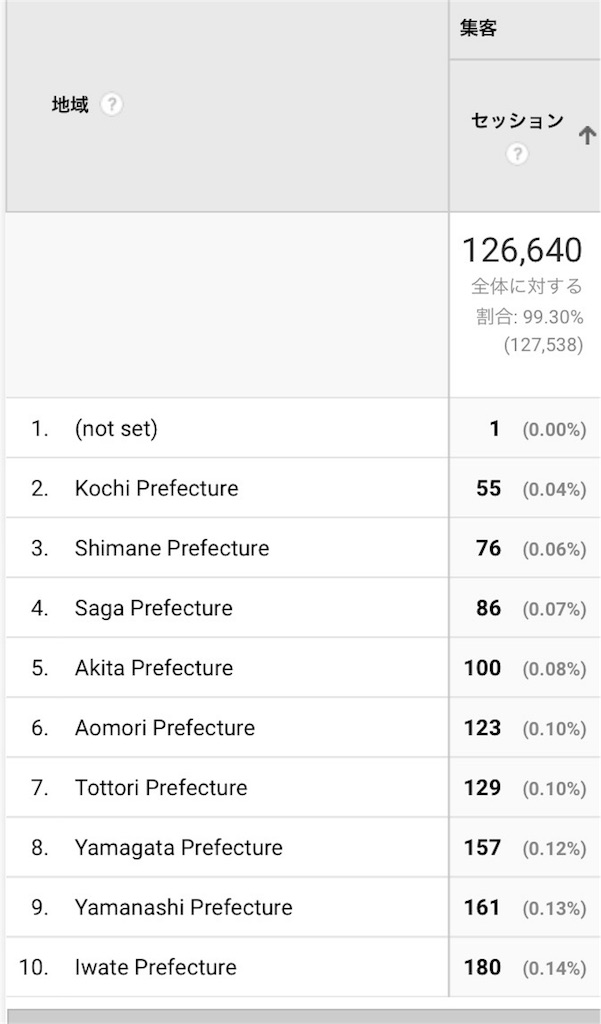Viewport: 601px width, 1024px height.
Task: Click the 地域 column header
Action: coord(70,104)
